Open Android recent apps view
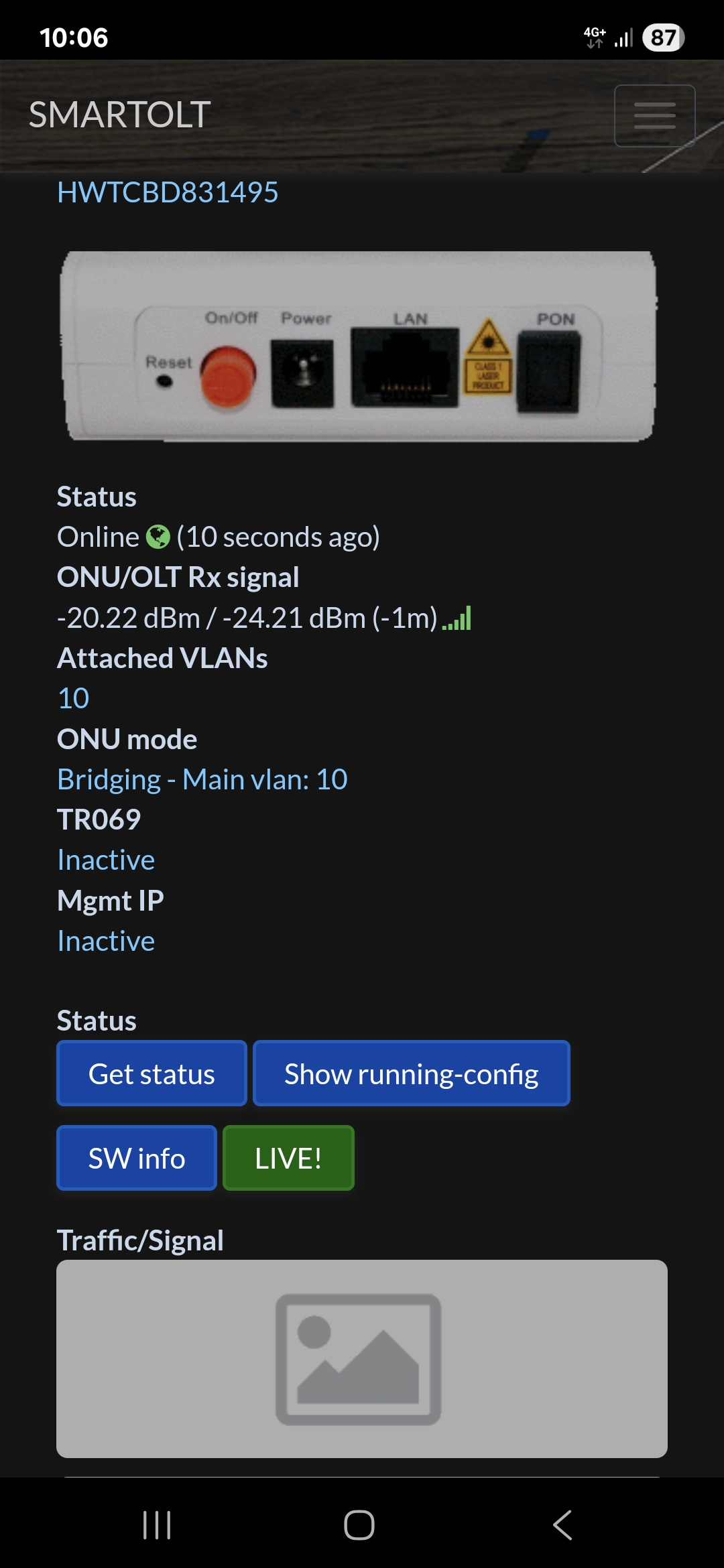 pyautogui.click(x=157, y=1525)
